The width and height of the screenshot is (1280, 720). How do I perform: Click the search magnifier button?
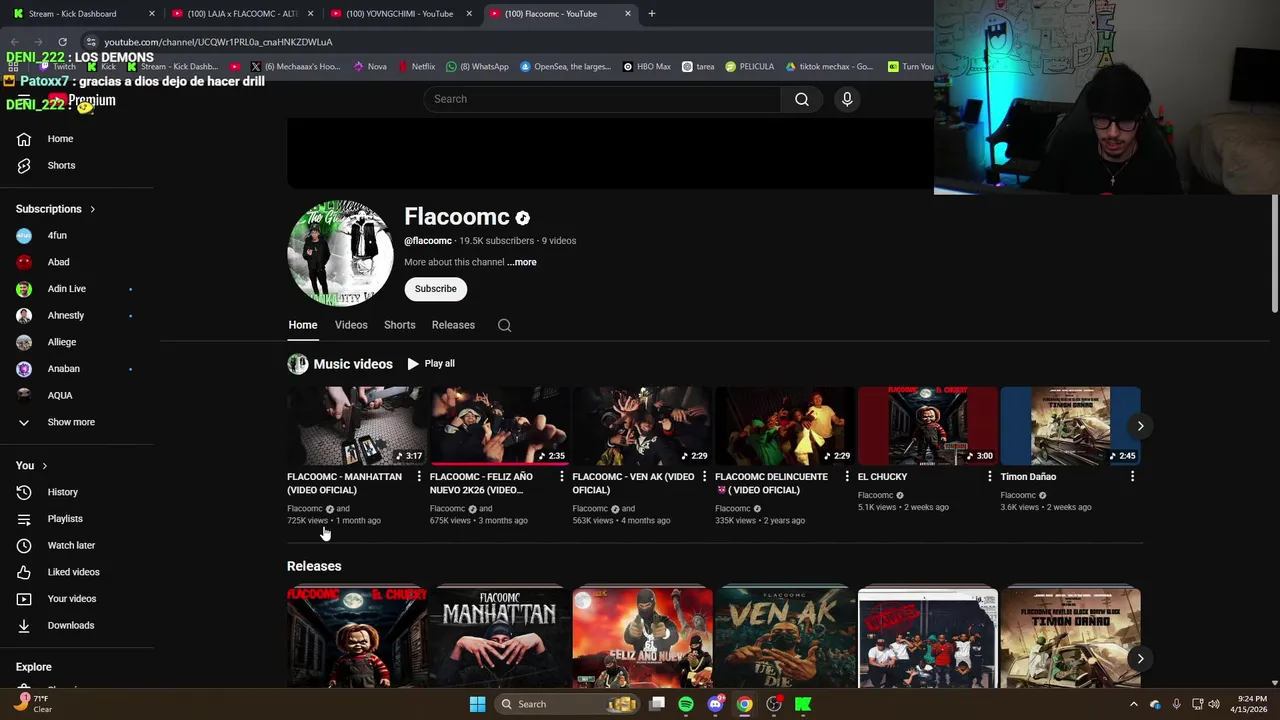click(802, 99)
